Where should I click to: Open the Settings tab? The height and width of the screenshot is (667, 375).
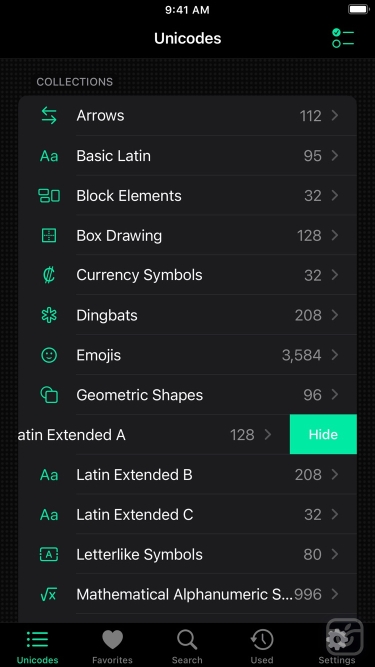(337, 647)
